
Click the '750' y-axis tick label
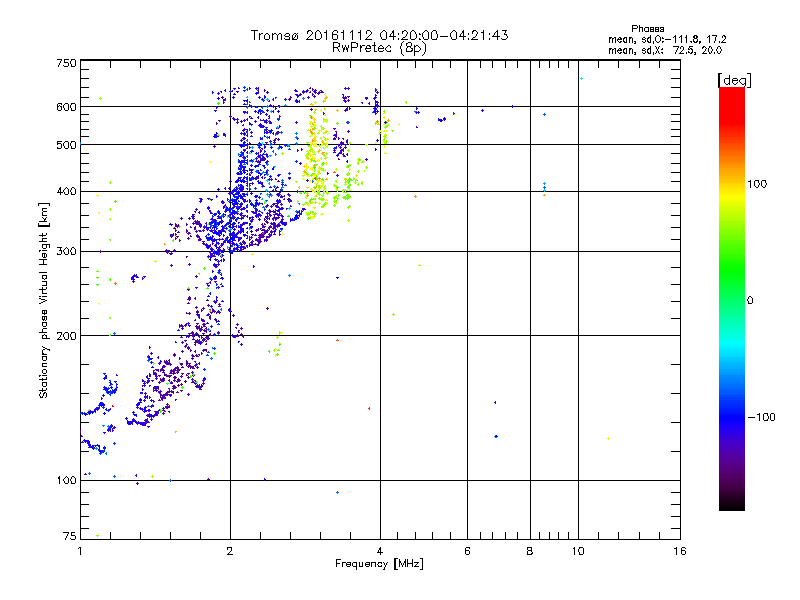tap(66, 63)
